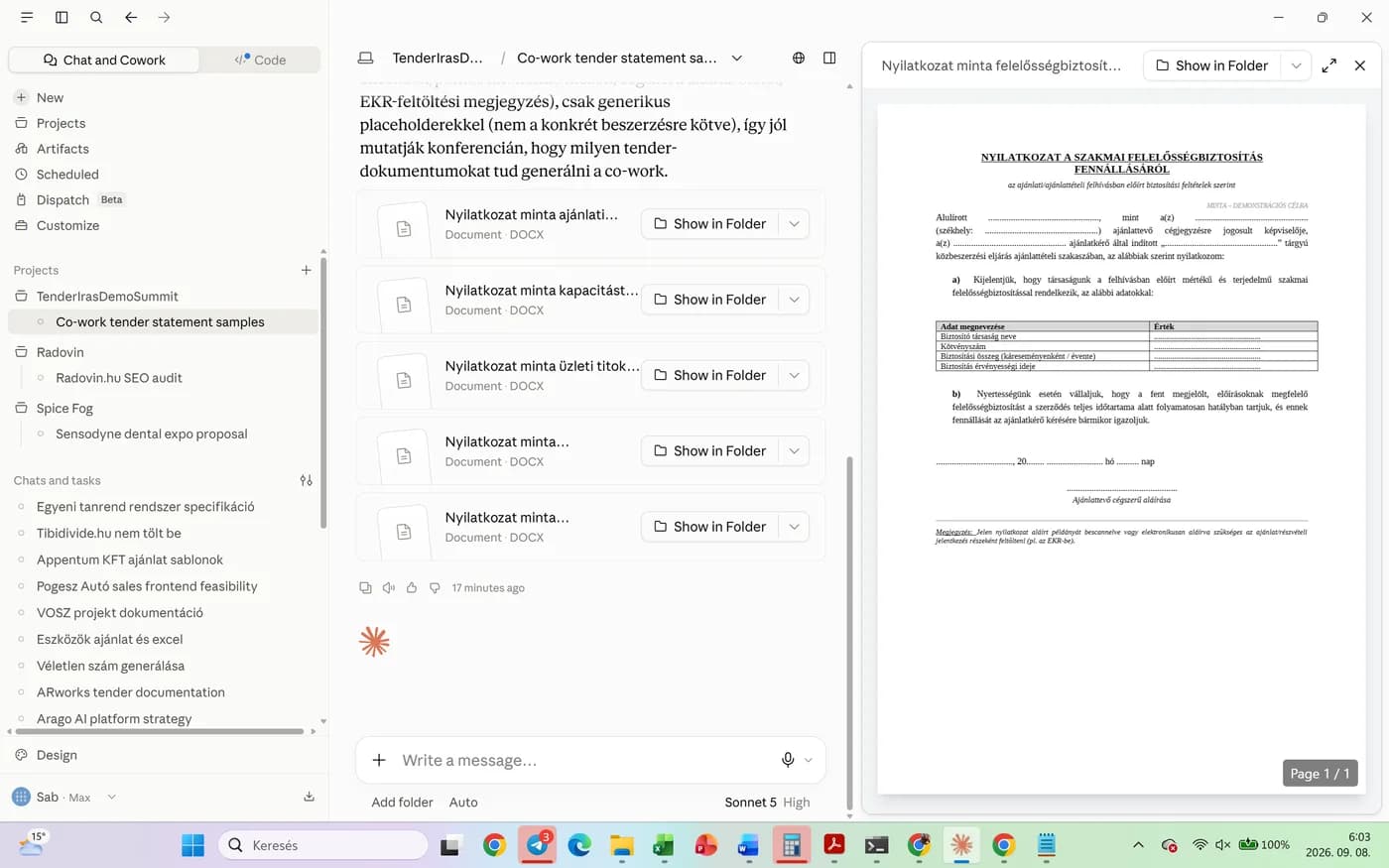The image size is (1389, 868).
Task: Open the globe icon in chat header
Action: tap(799, 58)
